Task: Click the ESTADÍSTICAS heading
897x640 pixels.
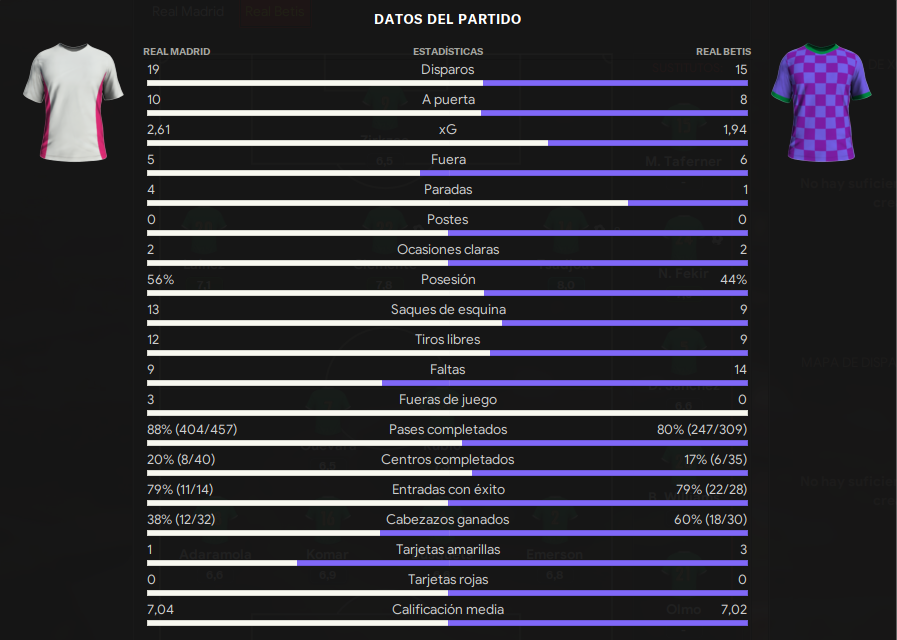Action: click(x=448, y=51)
